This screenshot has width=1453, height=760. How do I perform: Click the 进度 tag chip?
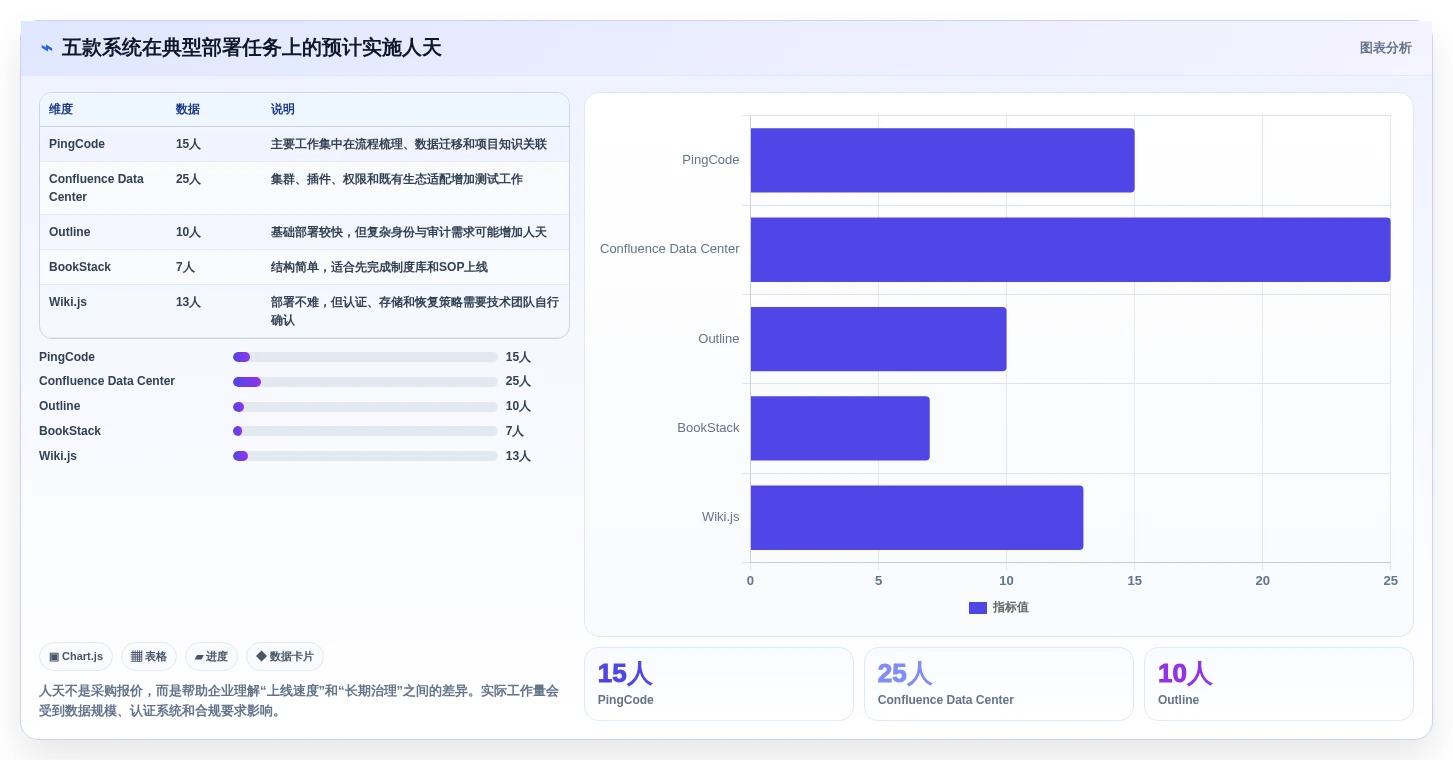coord(211,657)
